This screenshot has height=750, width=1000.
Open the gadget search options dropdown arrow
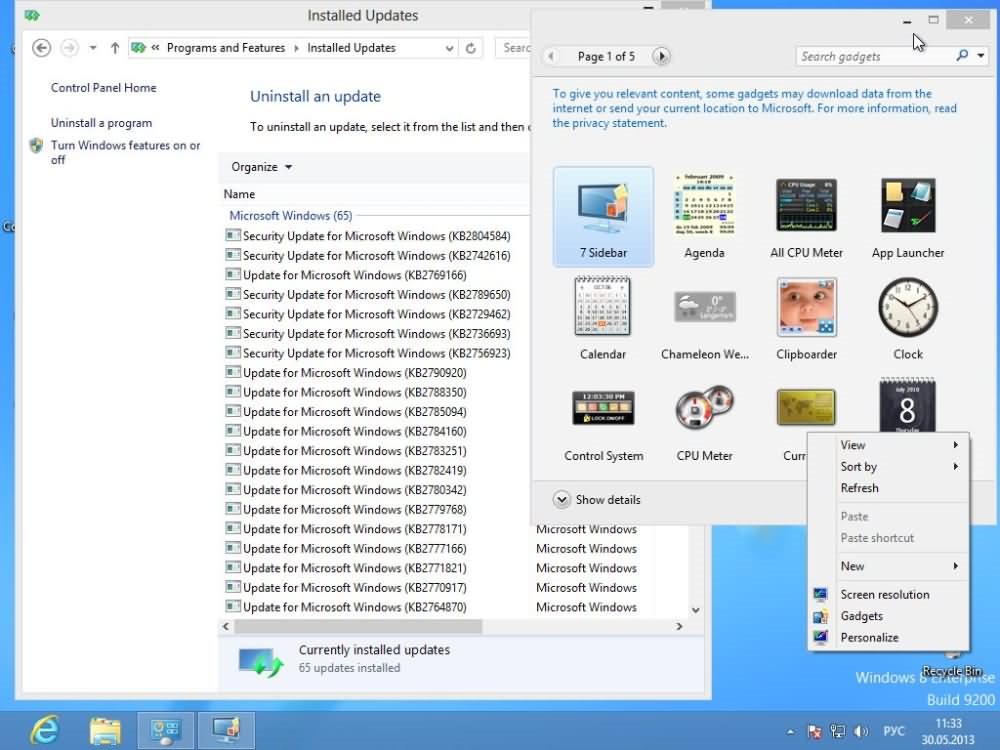[981, 56]
